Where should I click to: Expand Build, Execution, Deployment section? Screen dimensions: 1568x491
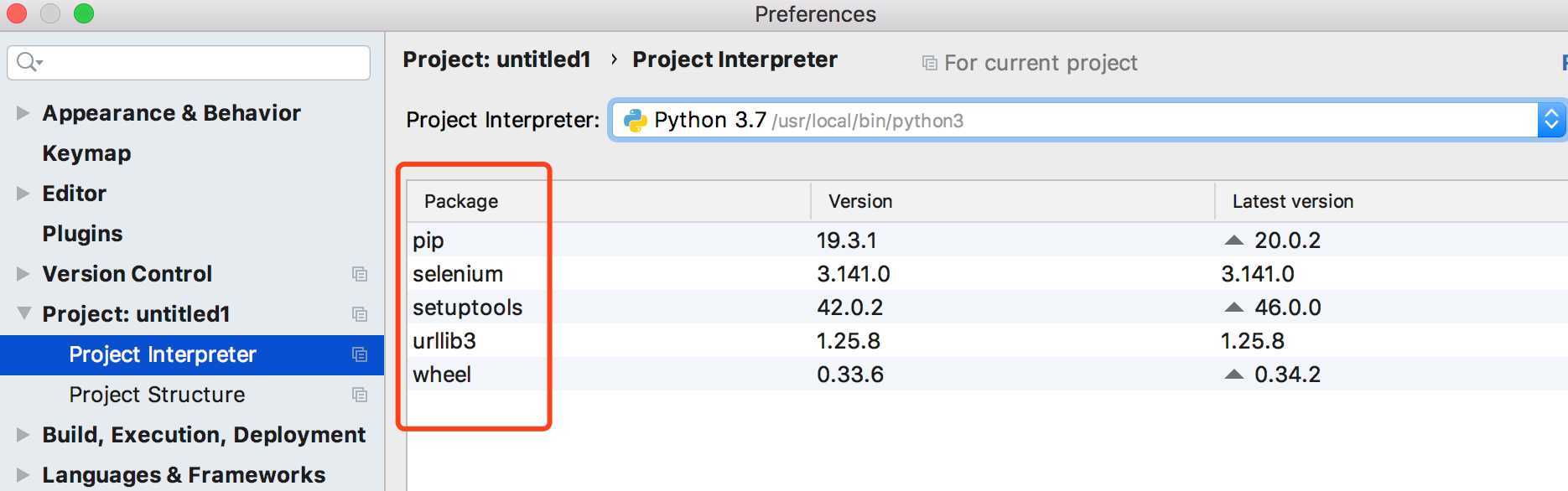[23, 435]
